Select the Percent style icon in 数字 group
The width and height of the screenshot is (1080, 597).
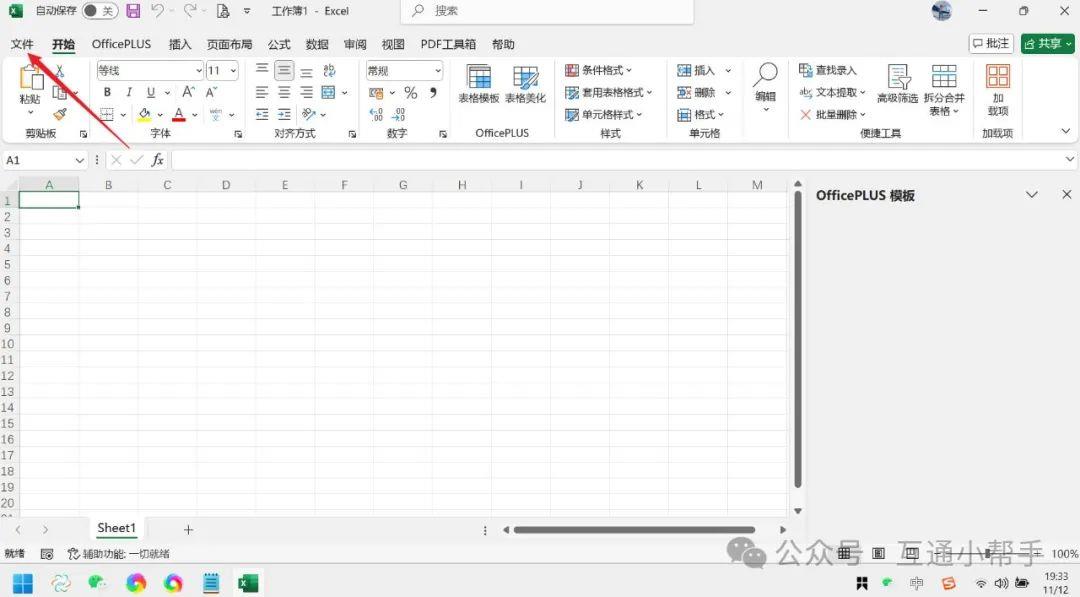click(x=410, y=92)
